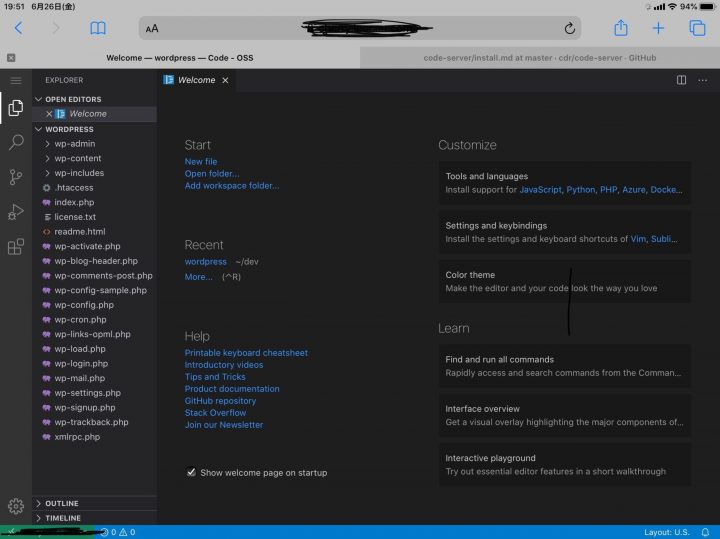Screen dimensions: 720x539
Task: Open a new Safari tab
Action: [x=658, y=28]
